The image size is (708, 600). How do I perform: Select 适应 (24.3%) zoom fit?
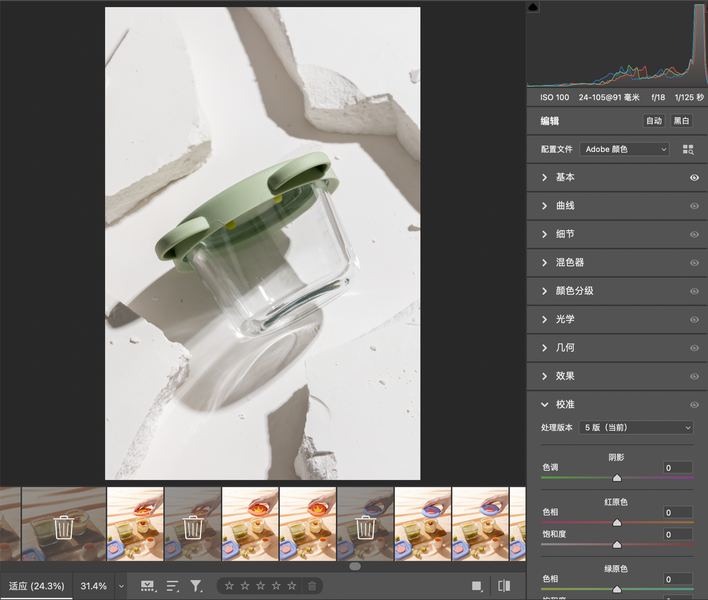pyautogui.click(x=37, y=586)
